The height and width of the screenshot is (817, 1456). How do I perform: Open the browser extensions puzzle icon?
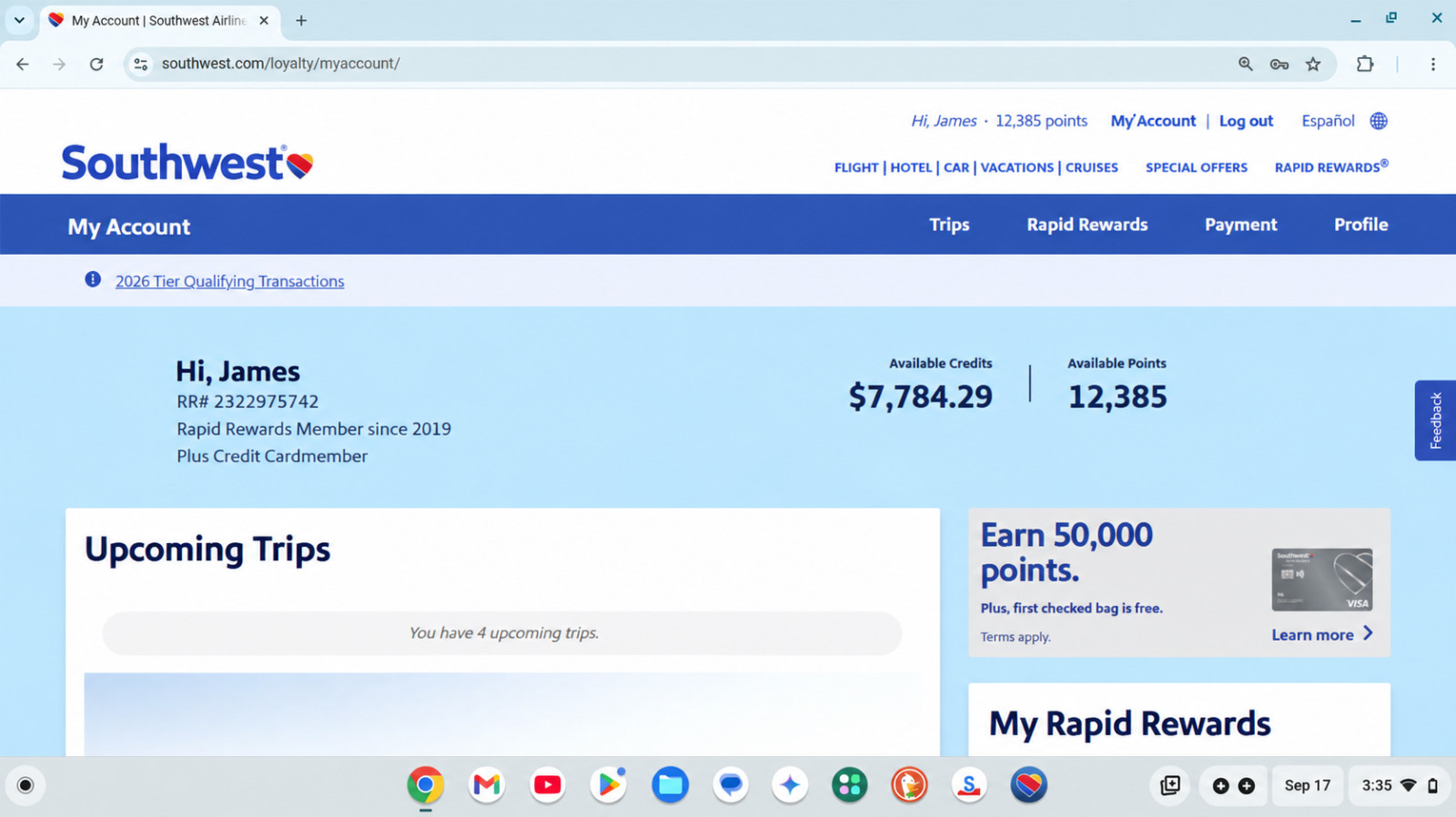point(1365,64)
